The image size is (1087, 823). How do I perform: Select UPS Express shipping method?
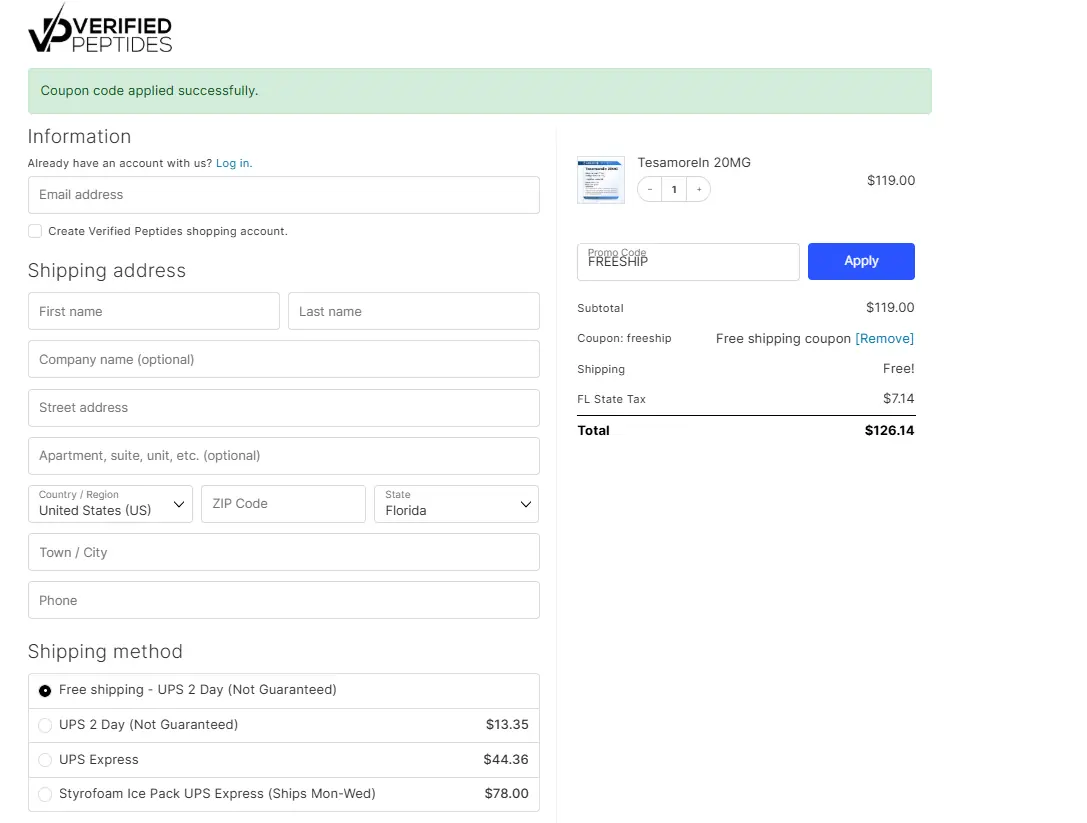[x=45, y=760]
